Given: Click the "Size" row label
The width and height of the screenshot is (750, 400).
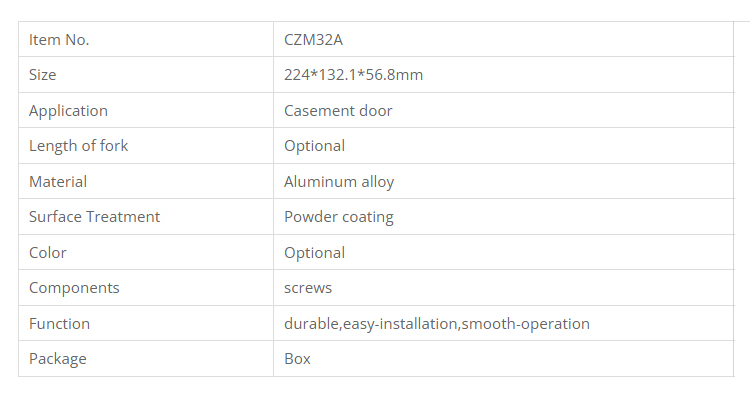Looking at the screenshot, I should point(43,75).
